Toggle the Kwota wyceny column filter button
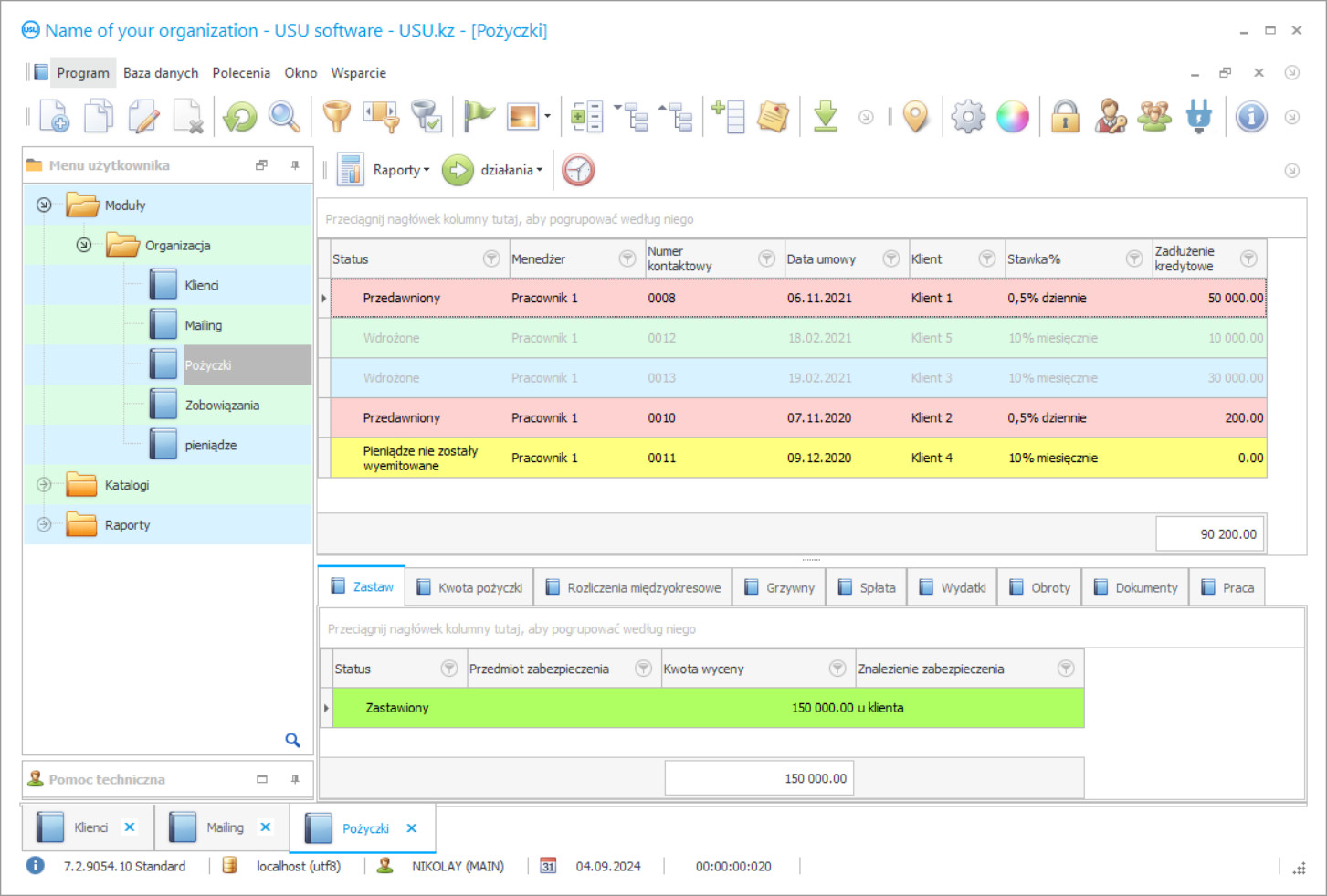Image resolution: width=1327 pixels, height=896 pixels. [837, 669]
